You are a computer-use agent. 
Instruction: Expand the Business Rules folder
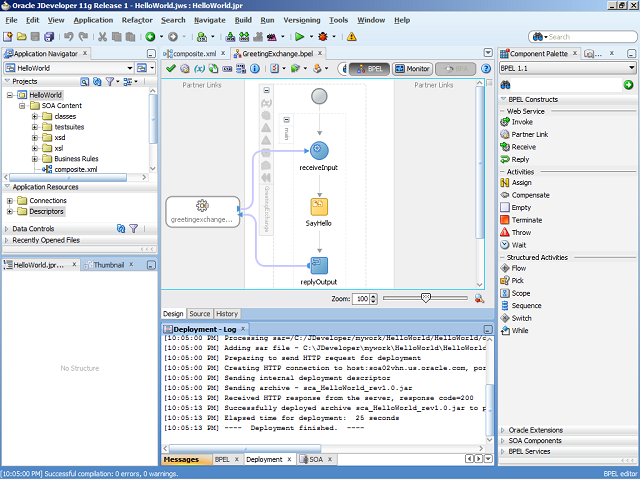pos(35,158)
